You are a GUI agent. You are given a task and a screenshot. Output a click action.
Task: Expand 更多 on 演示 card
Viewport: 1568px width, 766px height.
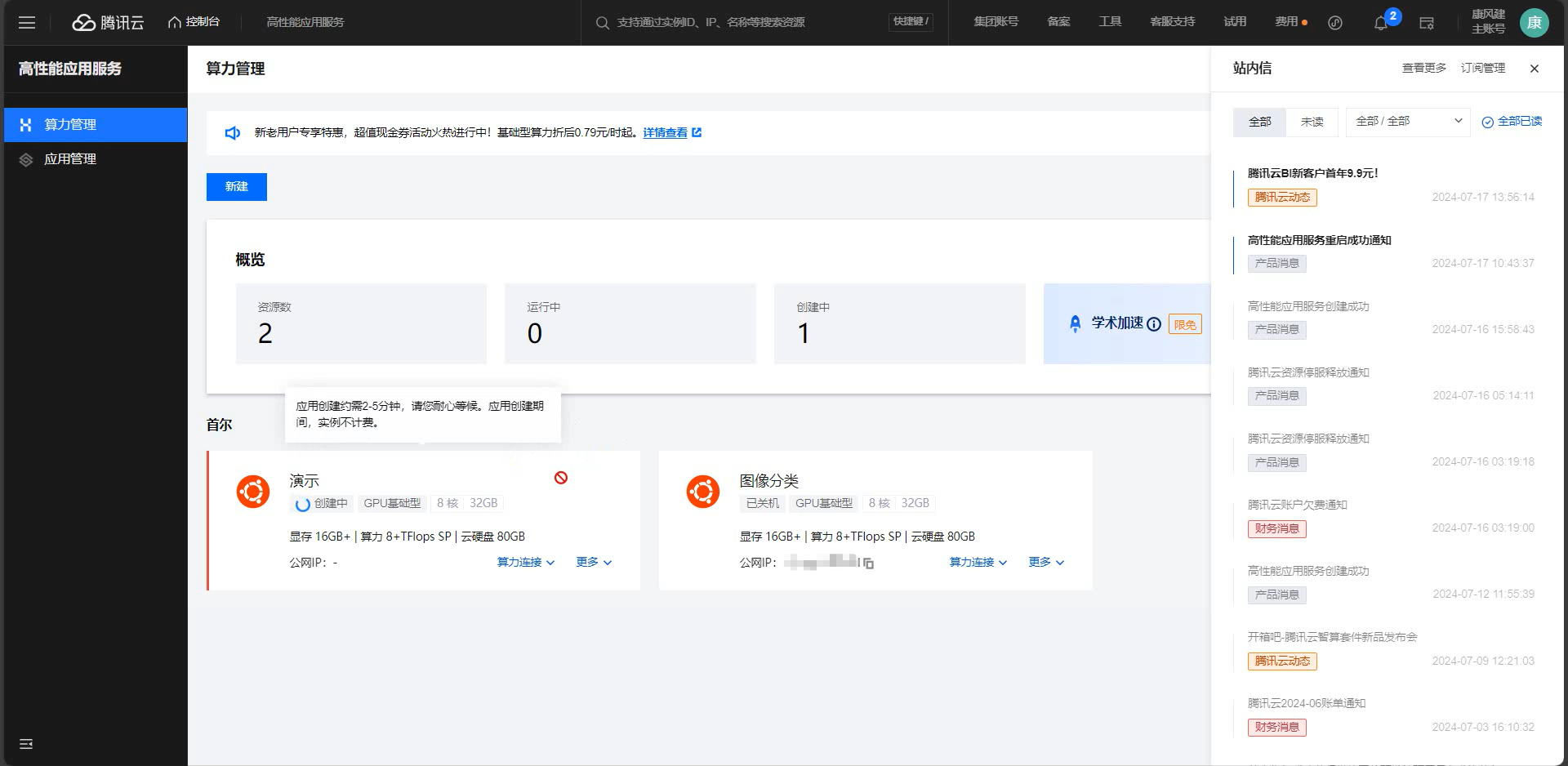[x=594, y=562]
